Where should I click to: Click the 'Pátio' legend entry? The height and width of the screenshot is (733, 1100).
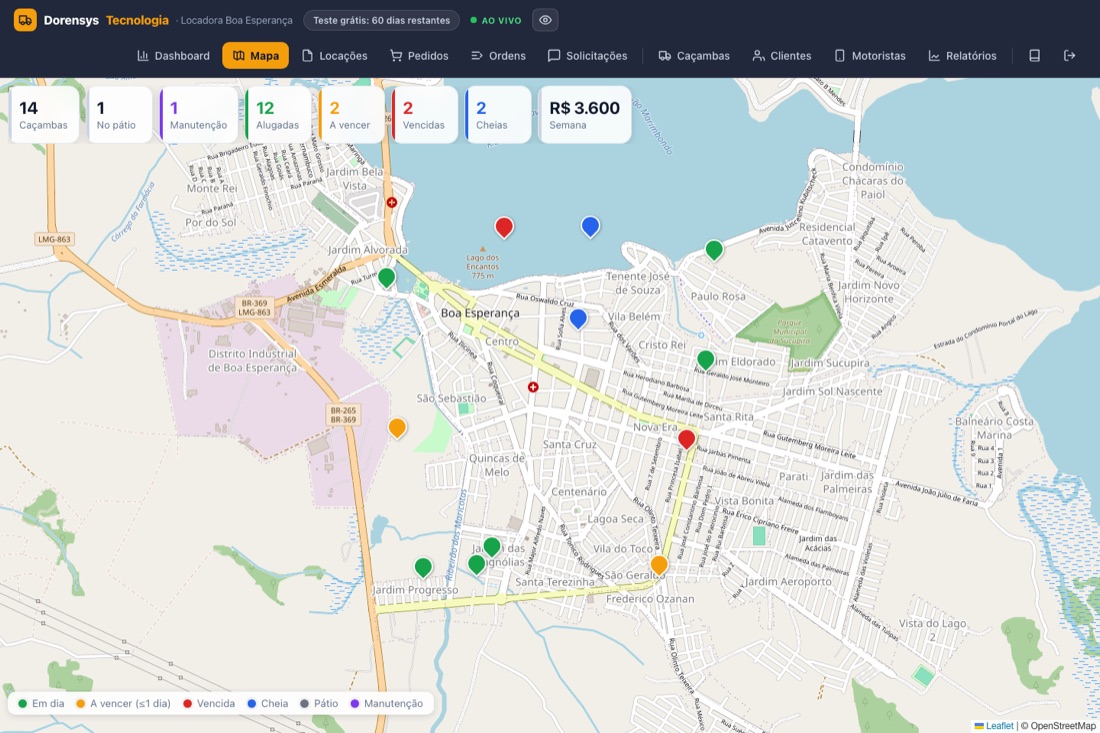tap(319, 704)
